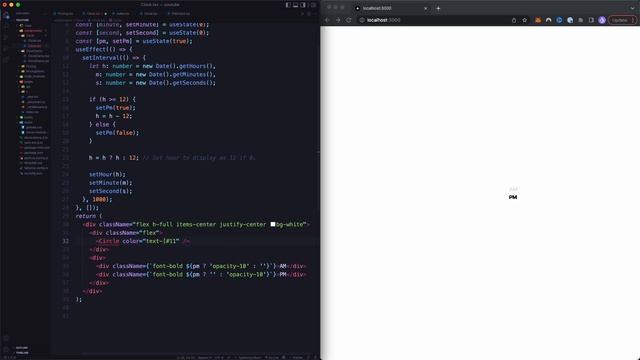Image resolution: width=640 pixels, height=360 pixels.
Task: Open the orange extension icon in browser toolbar
Action: (538, 20)
